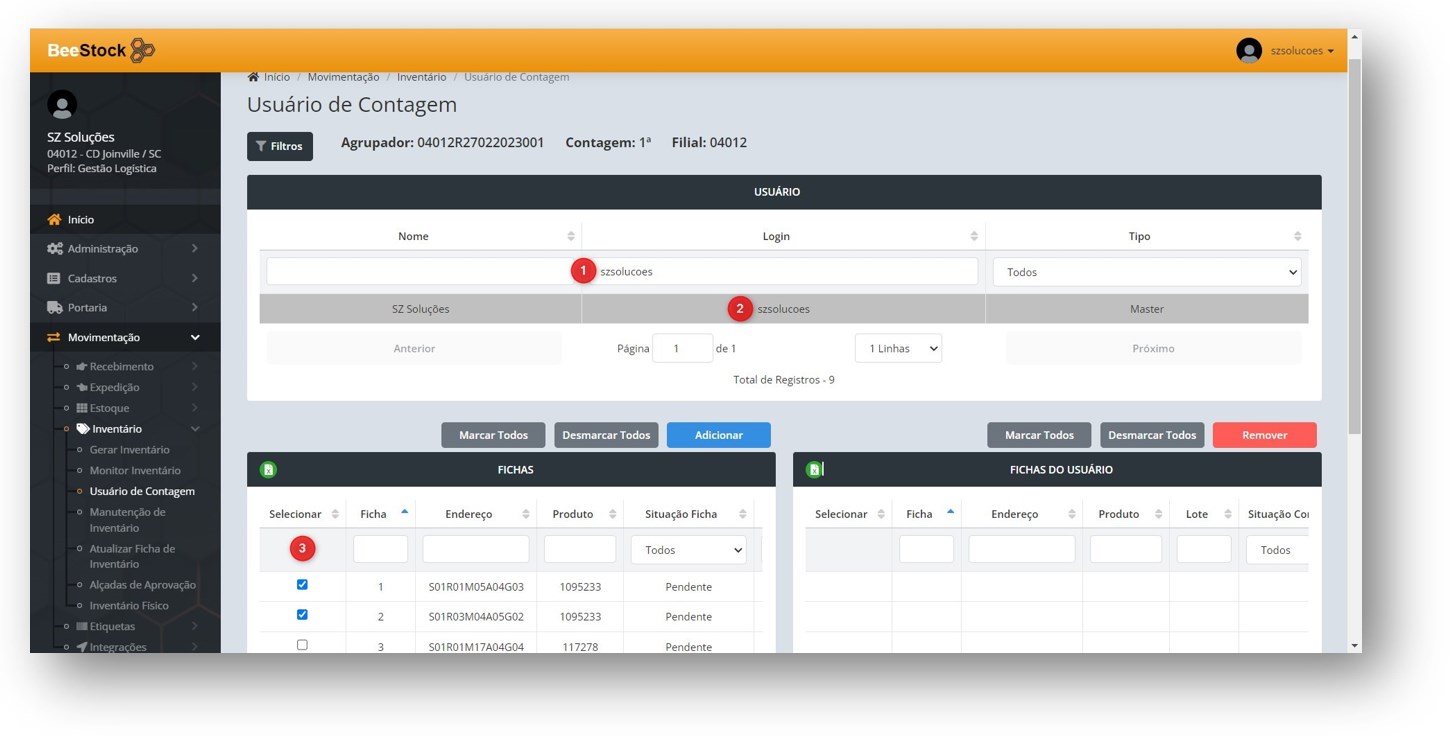
Task: Click the Portaria truck icon in sidebar
Action: click(x=55, y=308)
